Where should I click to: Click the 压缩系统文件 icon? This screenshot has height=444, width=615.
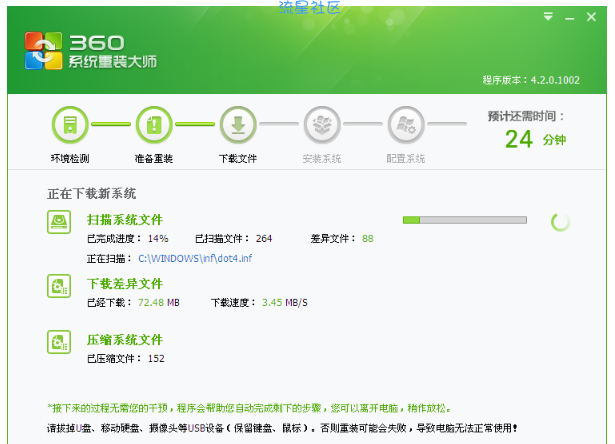tap(59, 342)
